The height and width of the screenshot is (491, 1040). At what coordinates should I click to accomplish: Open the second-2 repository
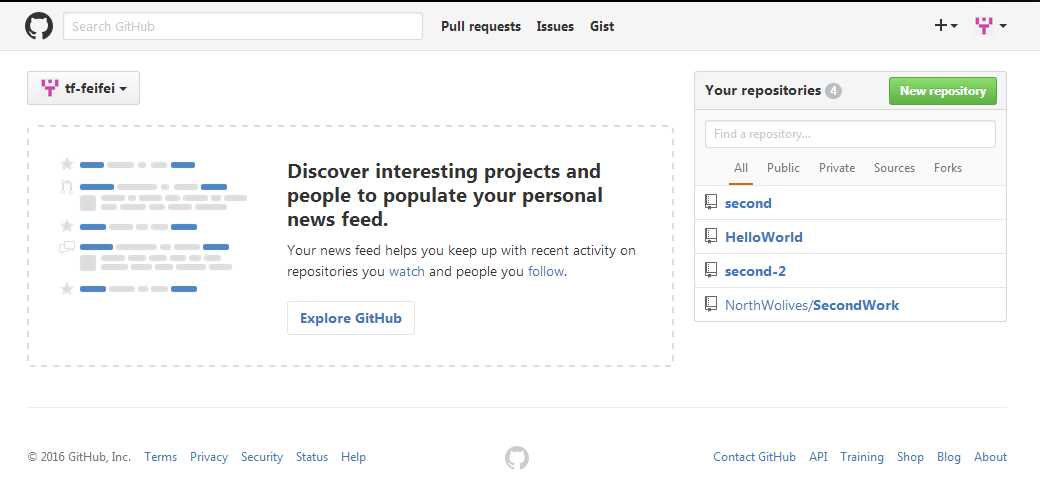755,271
